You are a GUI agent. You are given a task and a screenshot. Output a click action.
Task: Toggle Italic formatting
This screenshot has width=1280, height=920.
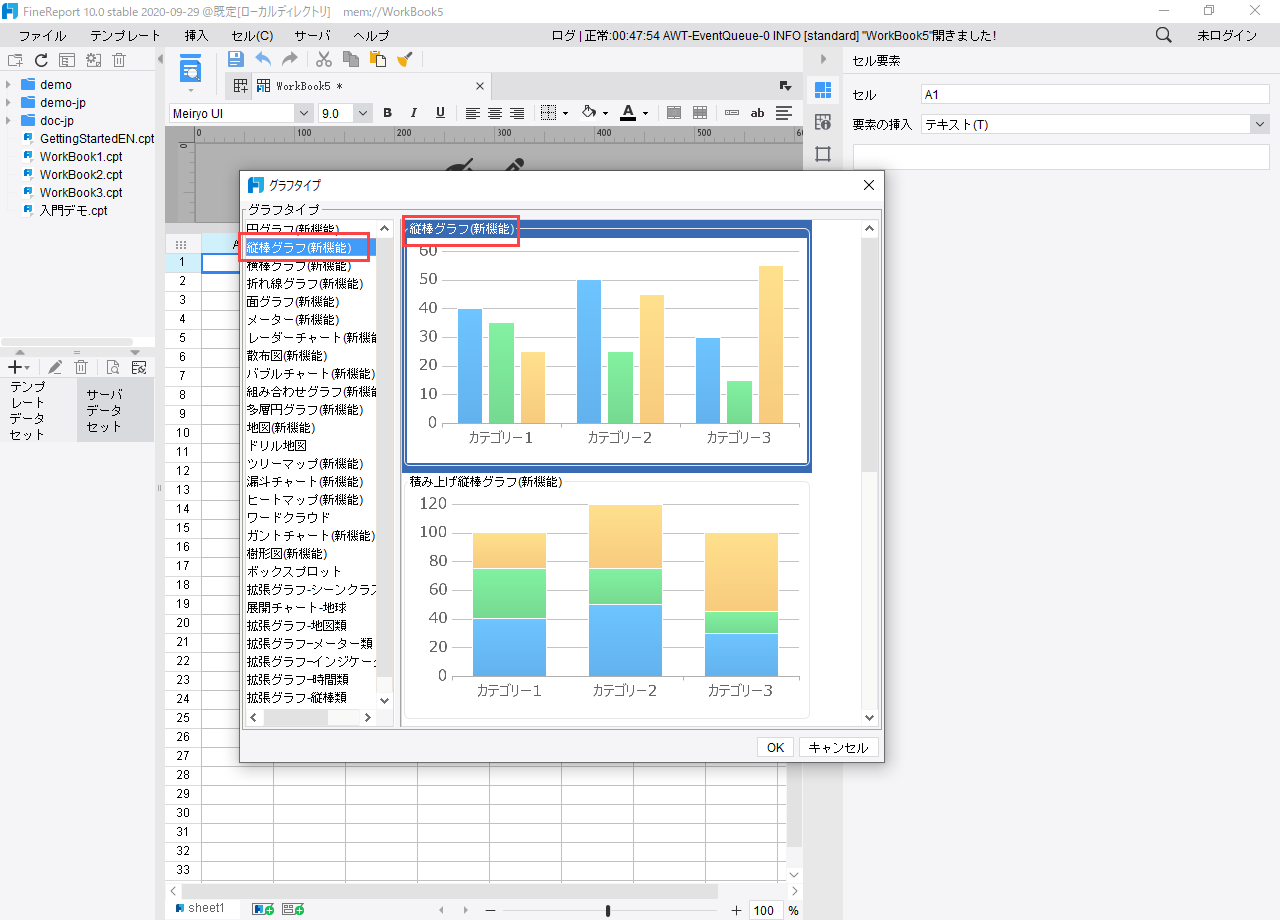click(x=413, y=113)
